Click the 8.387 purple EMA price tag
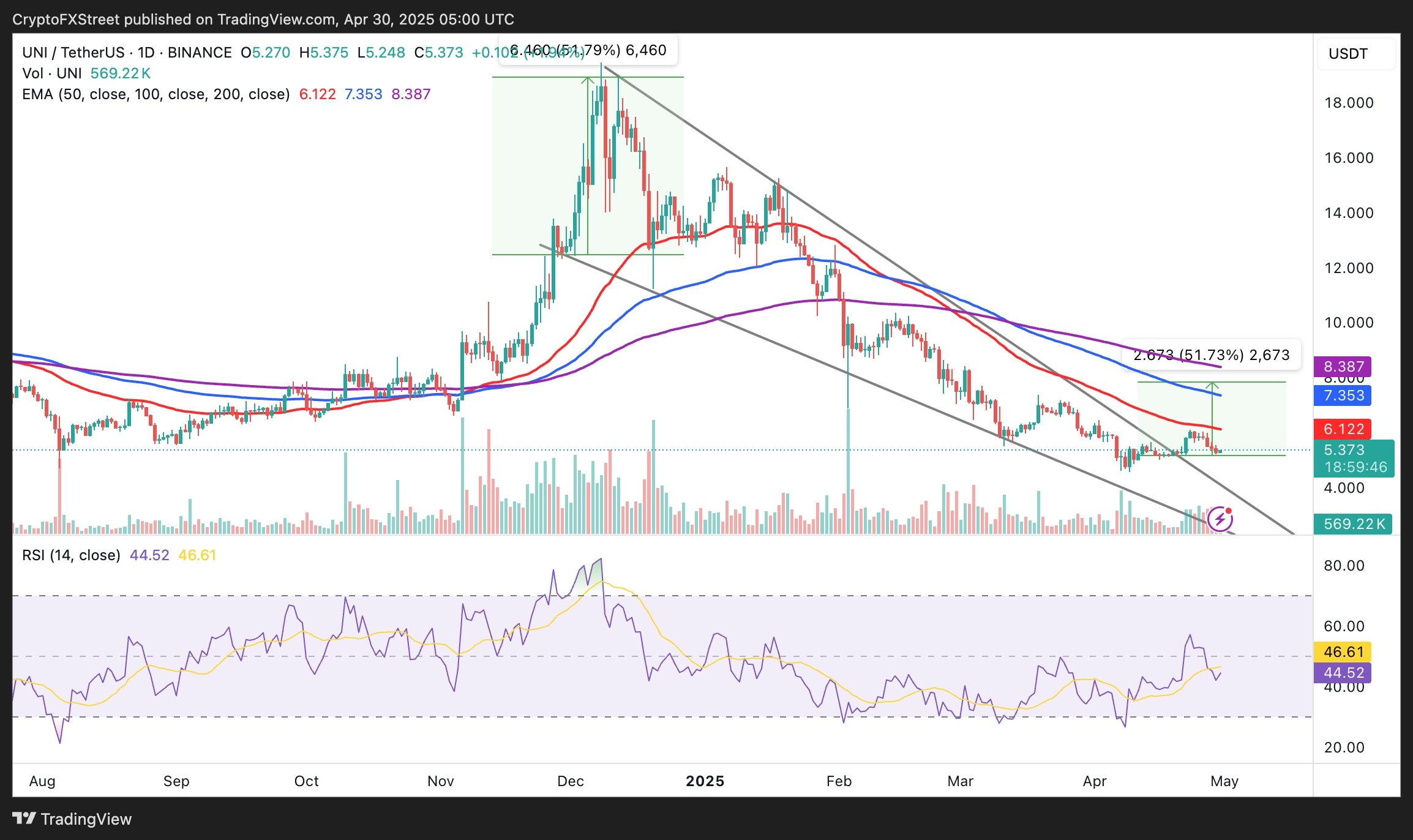 coord(1343,367)
